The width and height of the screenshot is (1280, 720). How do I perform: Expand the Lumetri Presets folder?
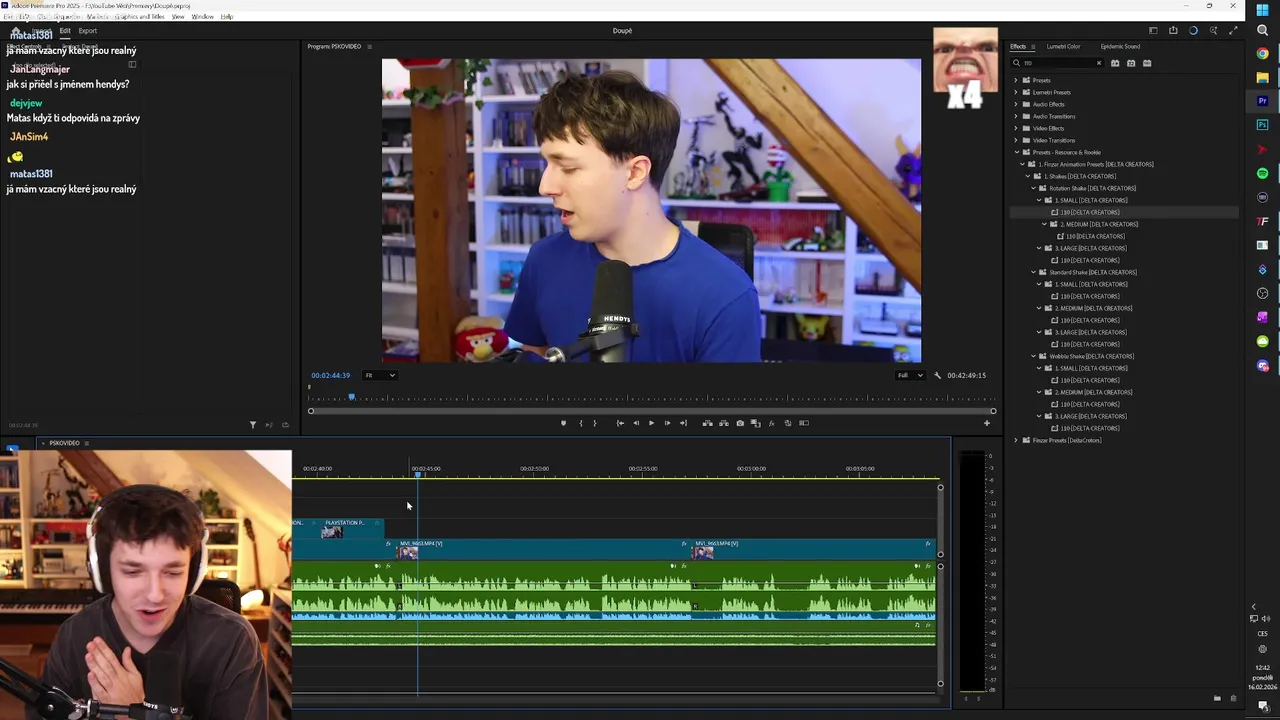(1016, 92)
